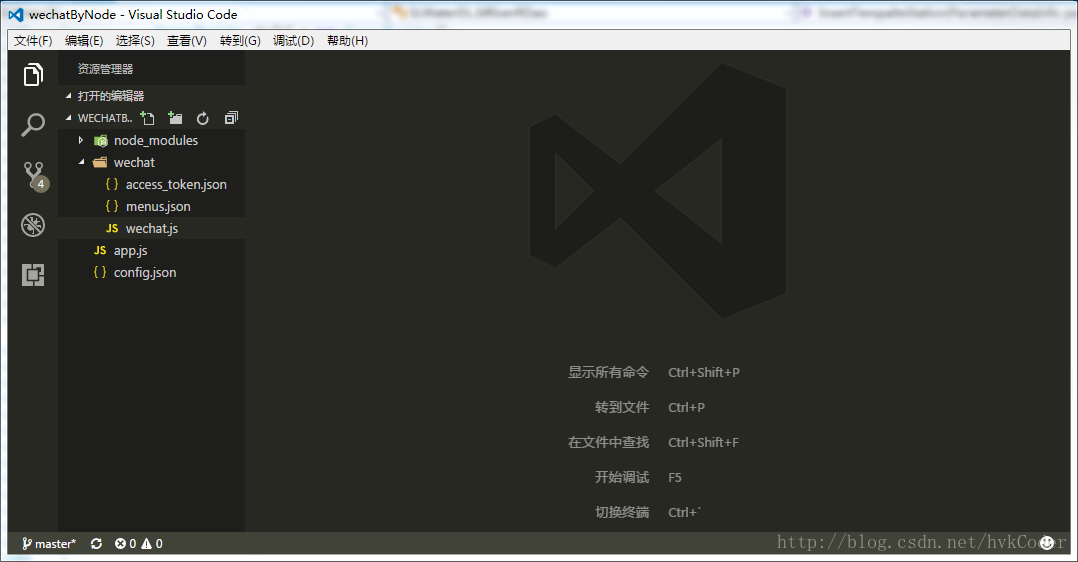Viewport: 1078px width, 562px height.
Task: Click the sync changes icon in status bar
Action: pos(96,543)
